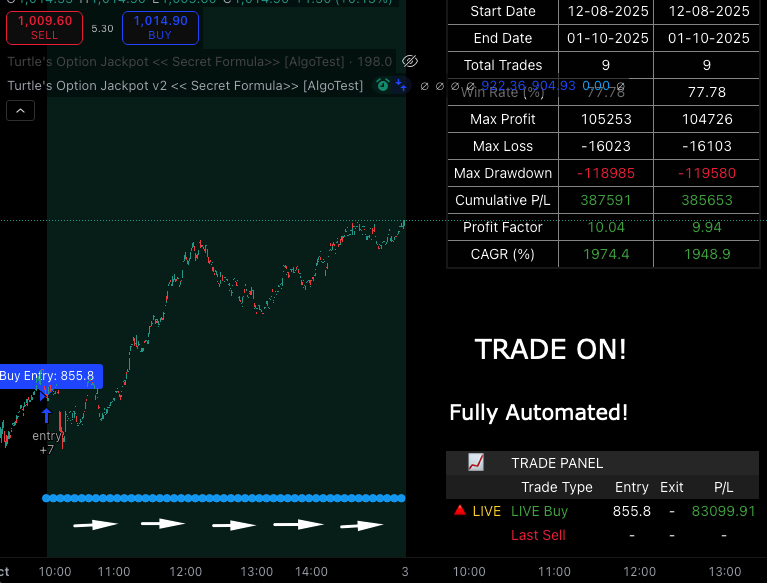Select the hidden Turtle's Option Jackpot [AlgoTest] 198.0 indicator title
This screenshot has width=767, height=583.
[x=200, y=62]
